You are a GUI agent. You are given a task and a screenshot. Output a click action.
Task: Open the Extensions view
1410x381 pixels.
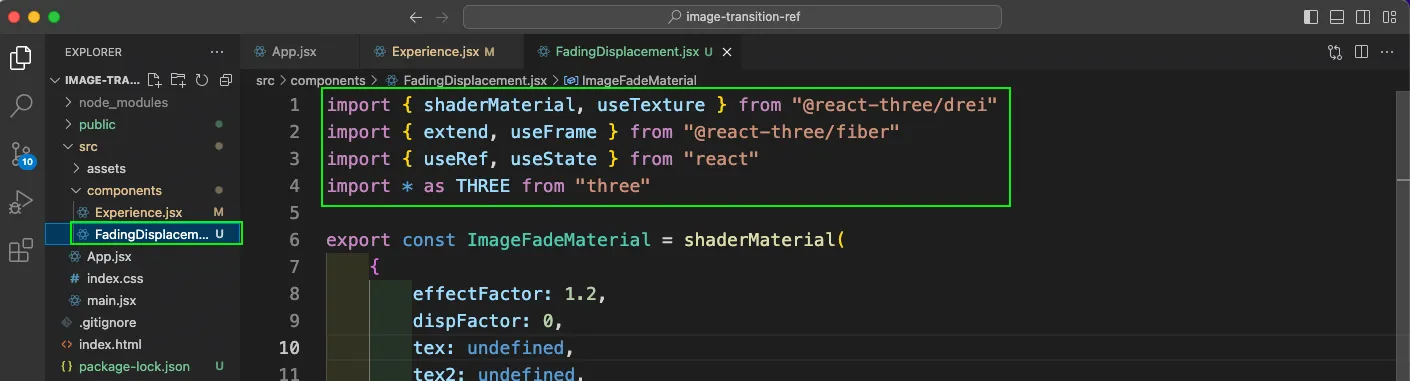20,250
